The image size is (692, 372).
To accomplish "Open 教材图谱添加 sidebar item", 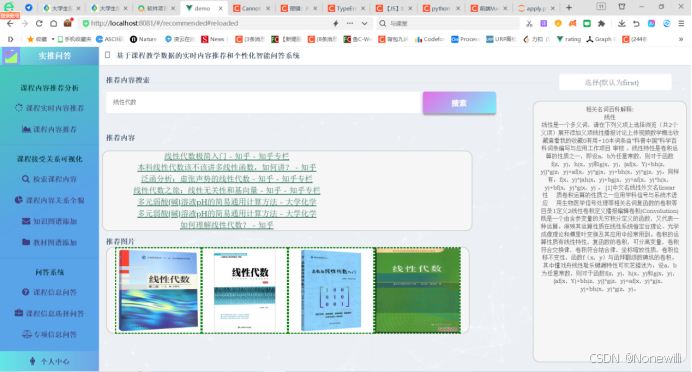I will 49,242.
